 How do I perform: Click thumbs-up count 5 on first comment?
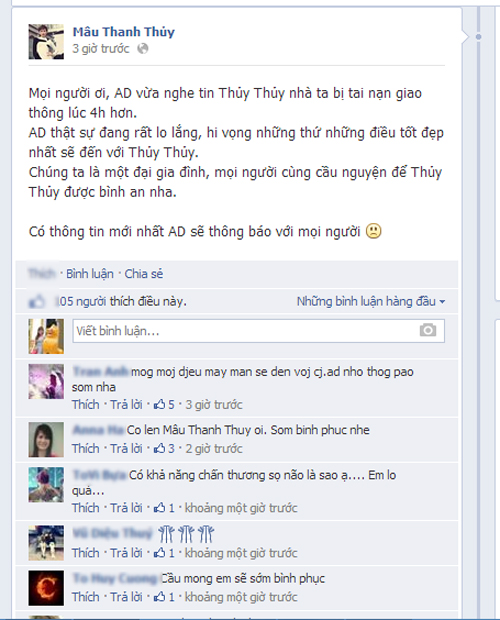click(164, 405)
